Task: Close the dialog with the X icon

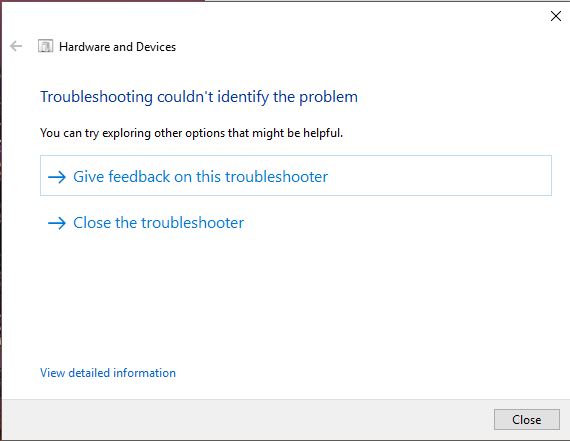Action: 555,16
